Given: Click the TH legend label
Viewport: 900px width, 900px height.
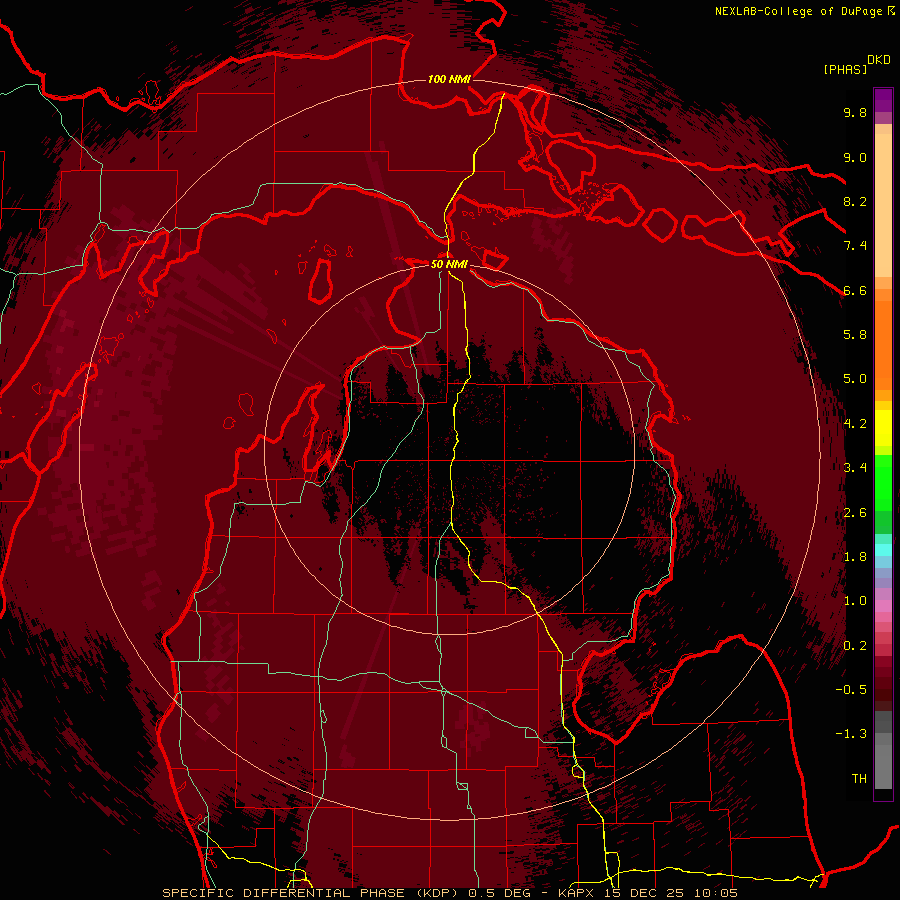Looking at the screenshot, I should (859, 779).
